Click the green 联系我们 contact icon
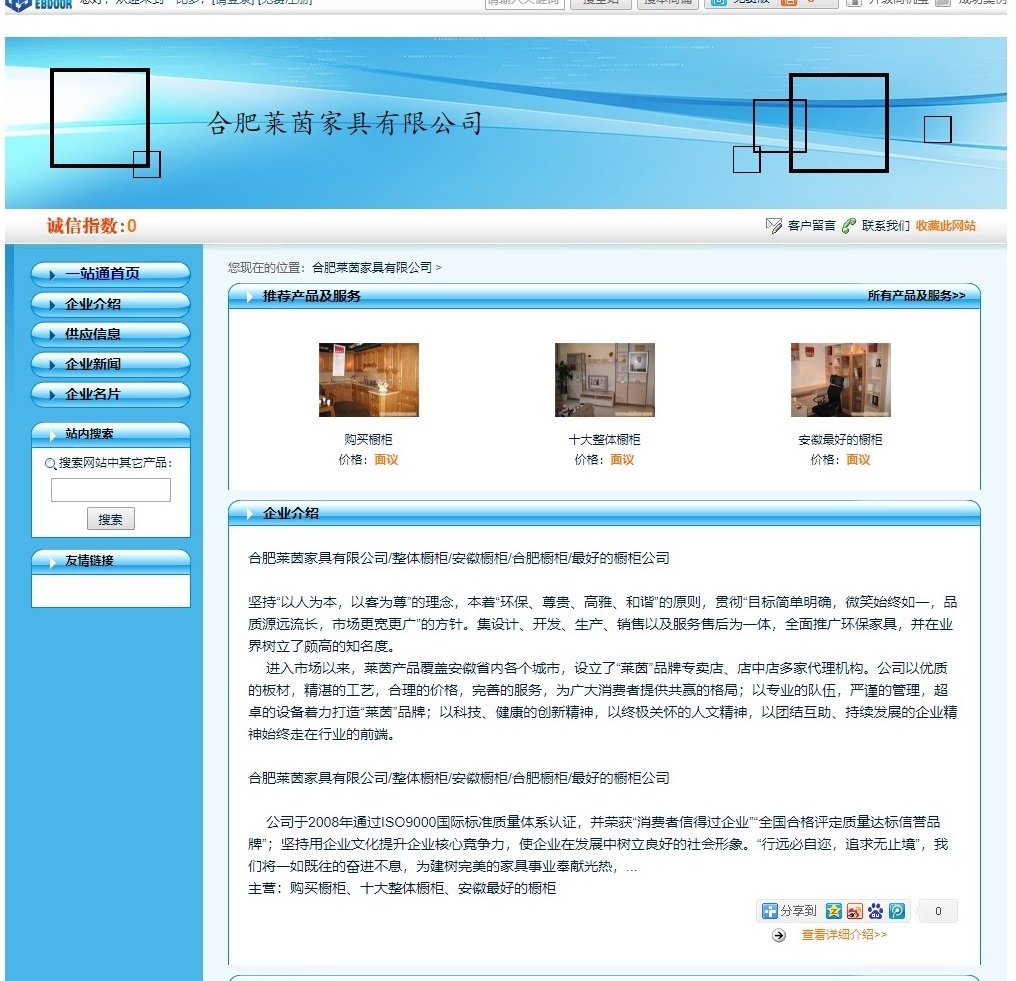 (x=849, y=225)
